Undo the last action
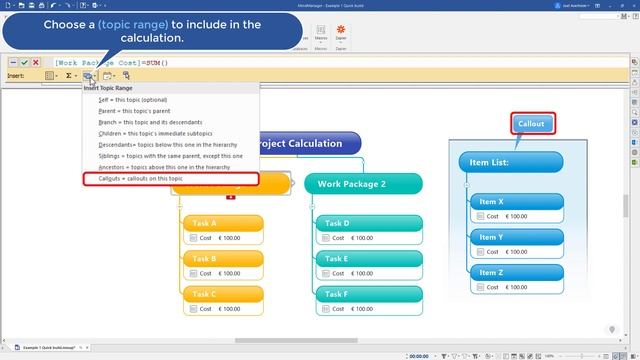 click(53, 5)
